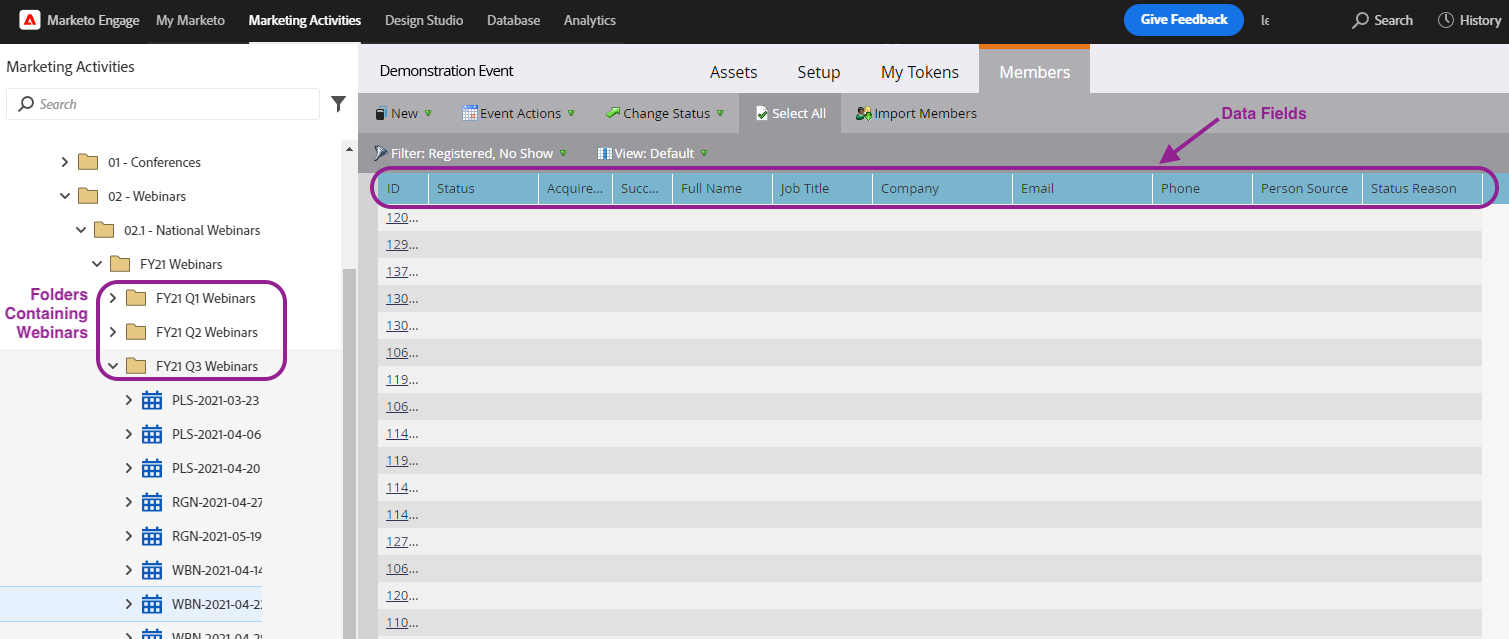Sort by the Status column header
1509x639 pixels.
coord(484,189)
